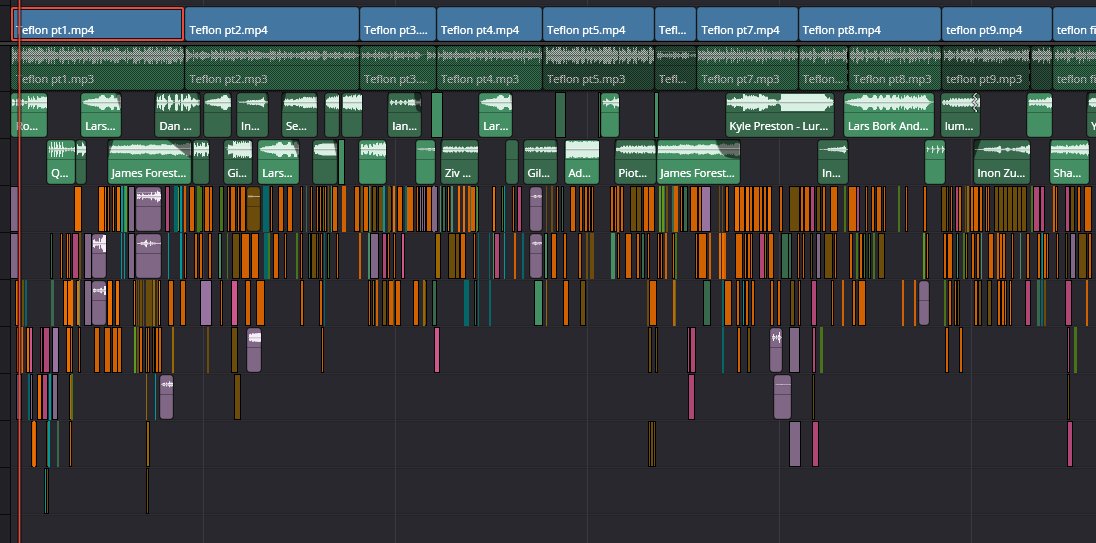The height and width of the screenshot is (543, 1096).
Task: Select the Piot... music clip
Action: [635, 162]
